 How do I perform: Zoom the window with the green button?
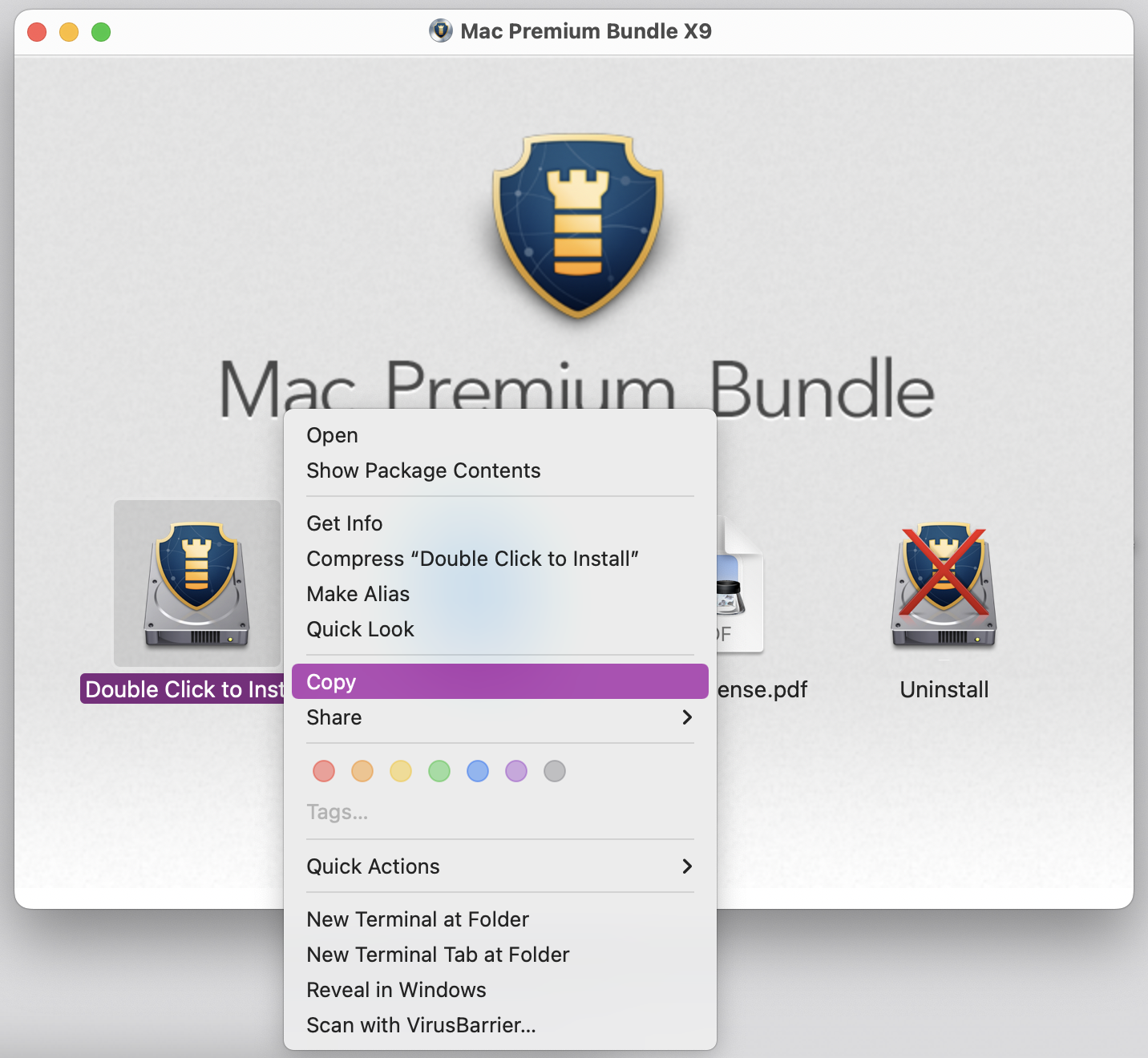(101, 32)
